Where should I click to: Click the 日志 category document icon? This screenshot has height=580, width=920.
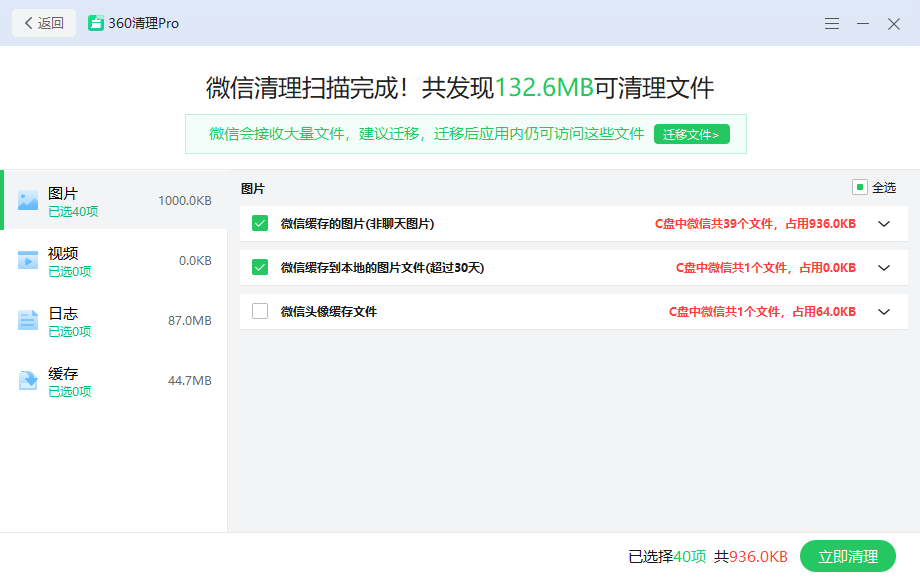[28, 320]
